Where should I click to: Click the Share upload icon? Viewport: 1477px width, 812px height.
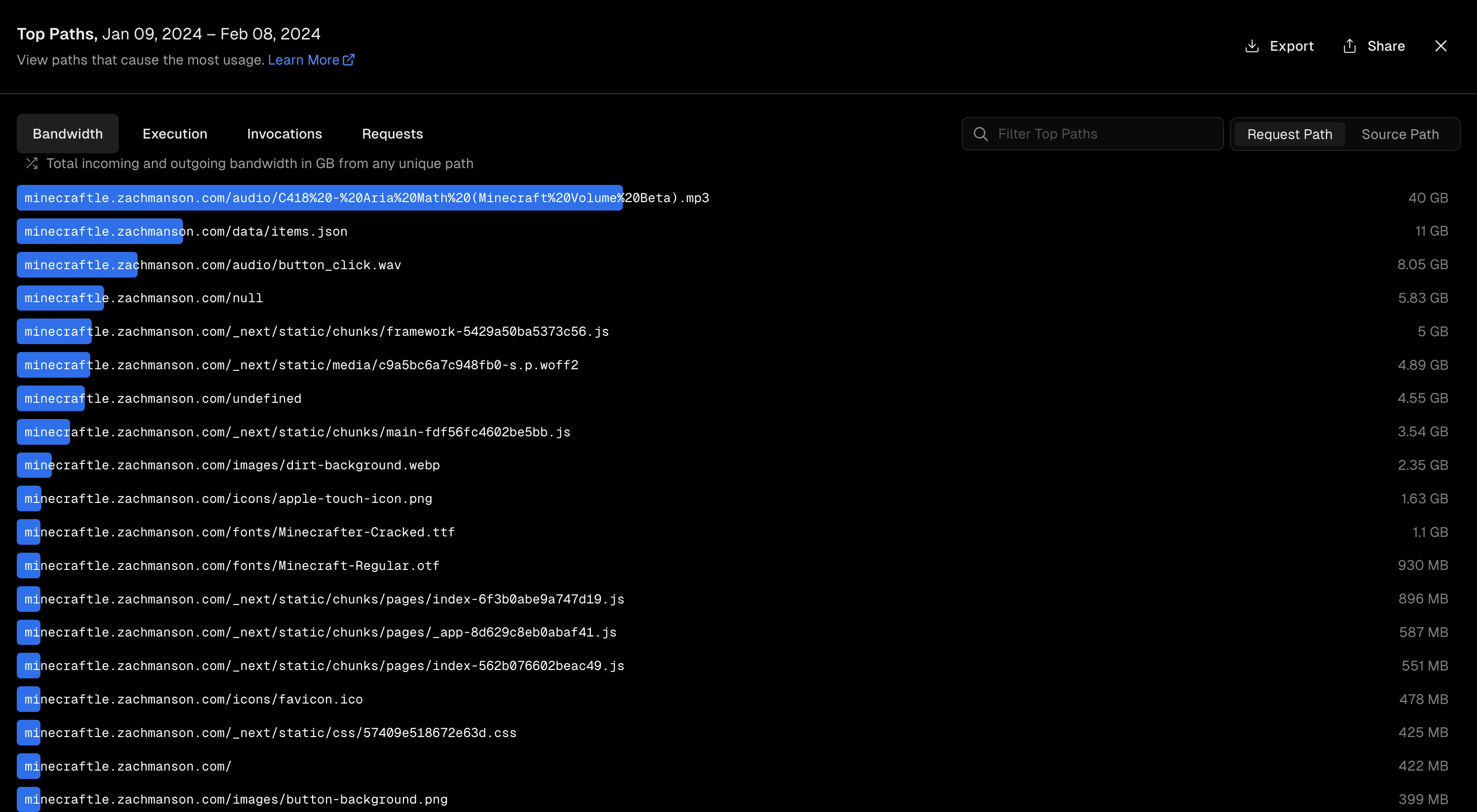pos(1350,46)
